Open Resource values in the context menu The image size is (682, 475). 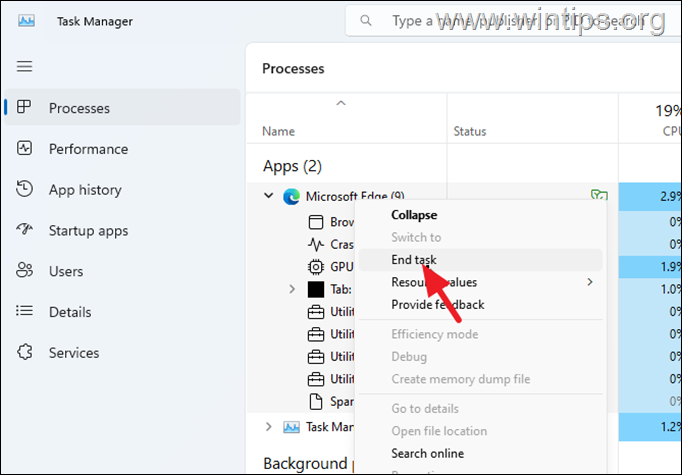[481, 282]
